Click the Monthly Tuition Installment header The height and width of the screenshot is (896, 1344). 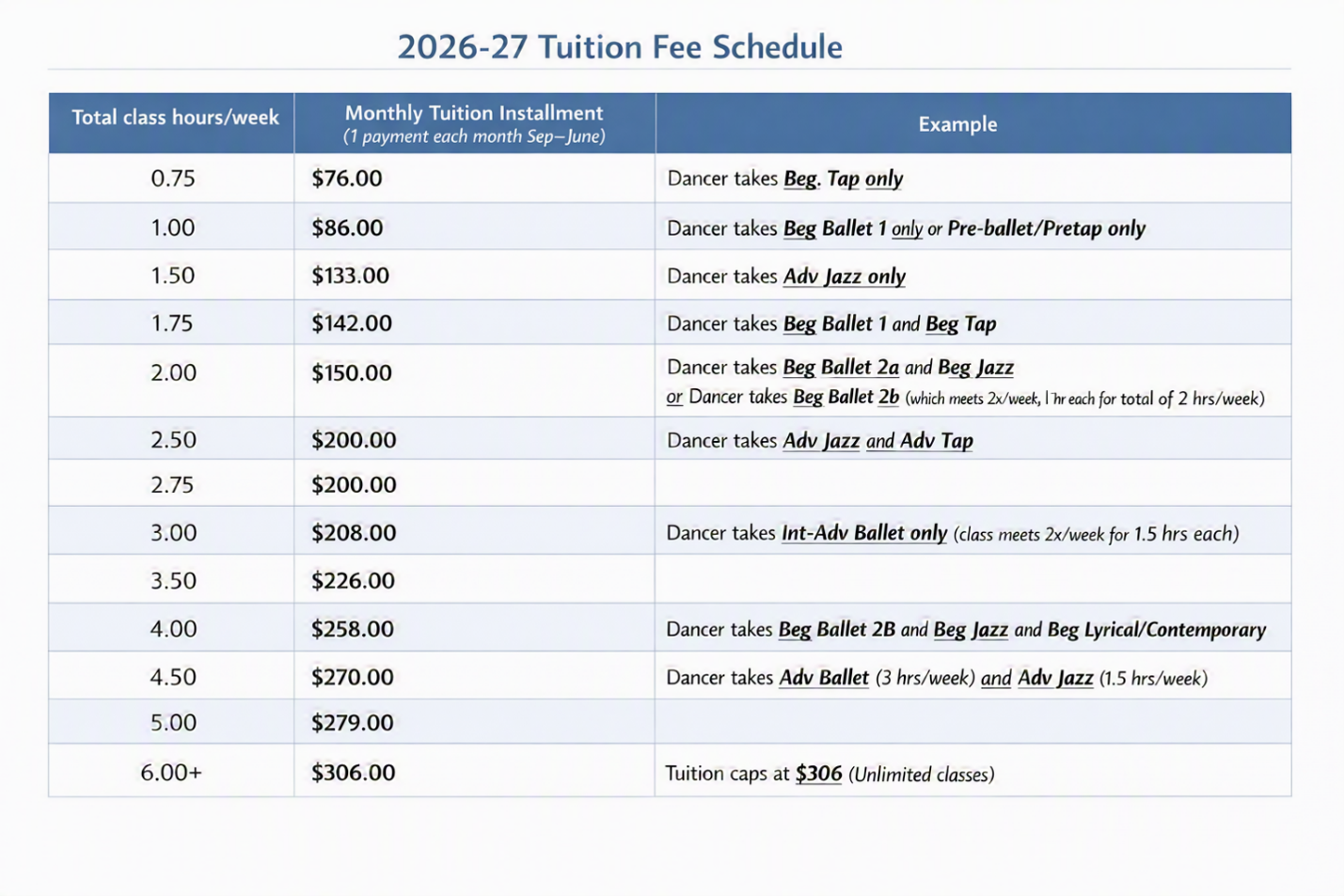tap(474, 114)
